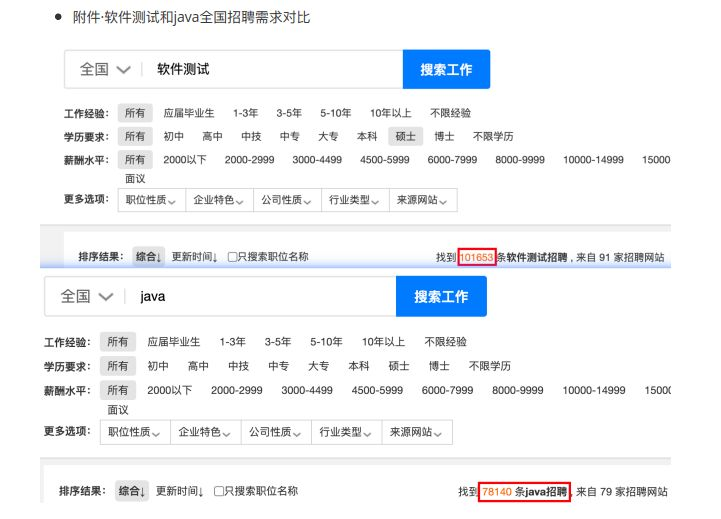Screen dimensions: 721x519
Task: Choose 中专 education in java filters
Action: pos(279,366)
